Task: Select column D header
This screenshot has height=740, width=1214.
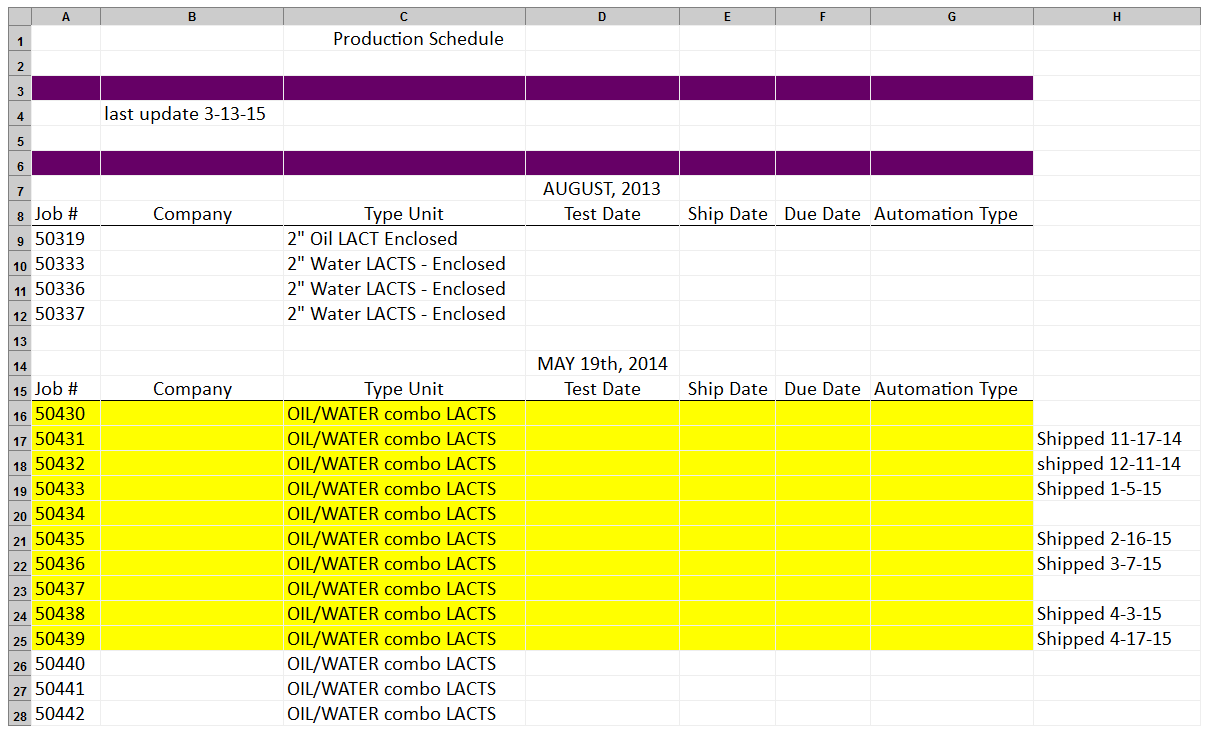Action: [x=602, y=16]
